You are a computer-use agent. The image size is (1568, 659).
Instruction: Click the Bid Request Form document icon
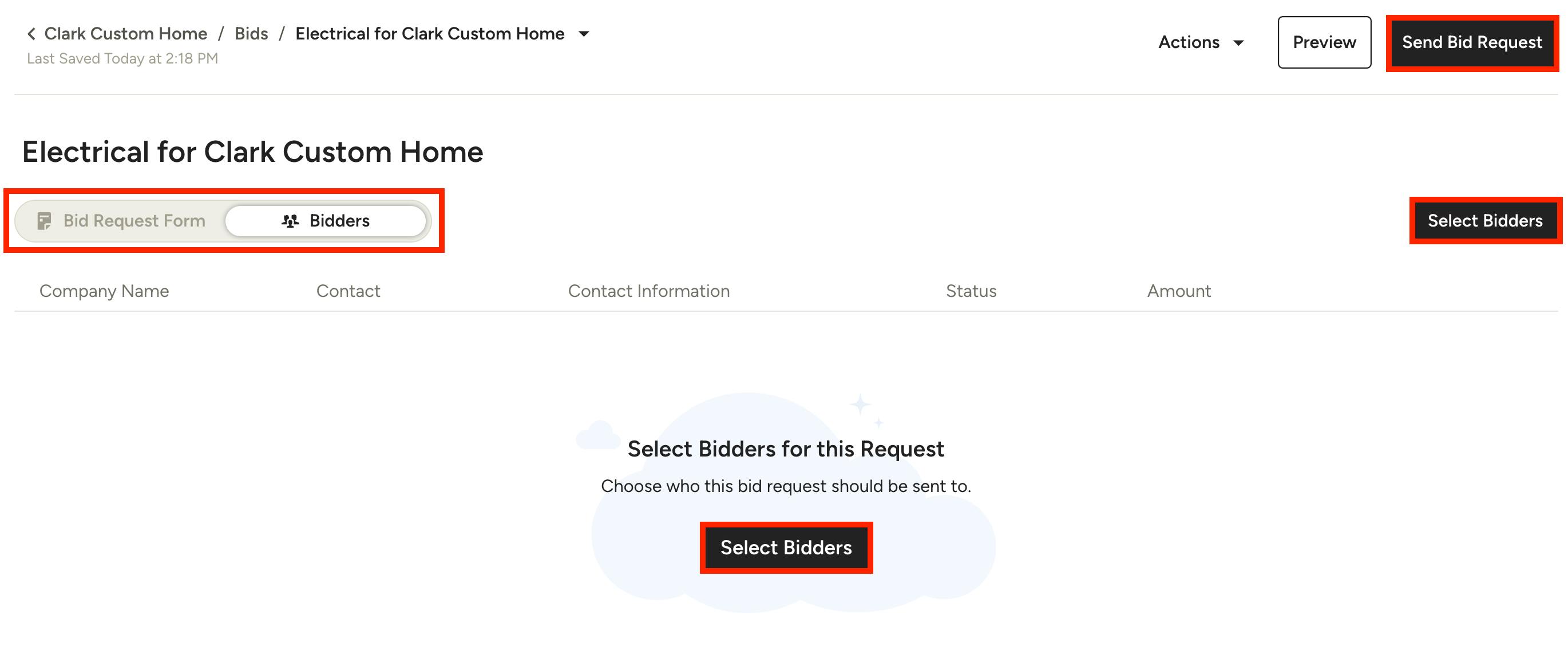click(x=45, y=221)
